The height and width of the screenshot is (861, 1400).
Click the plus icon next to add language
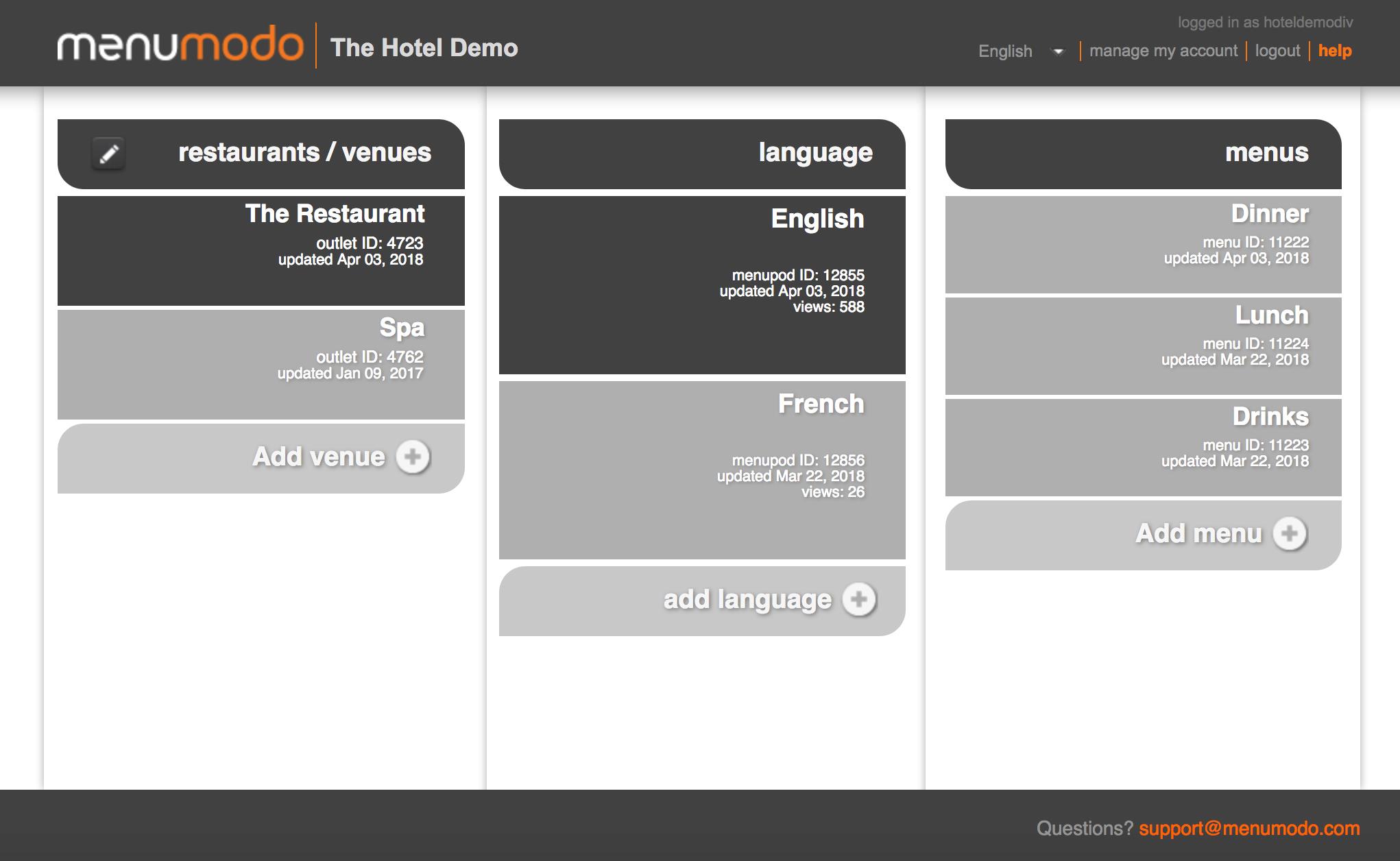[x=859, y=600]
